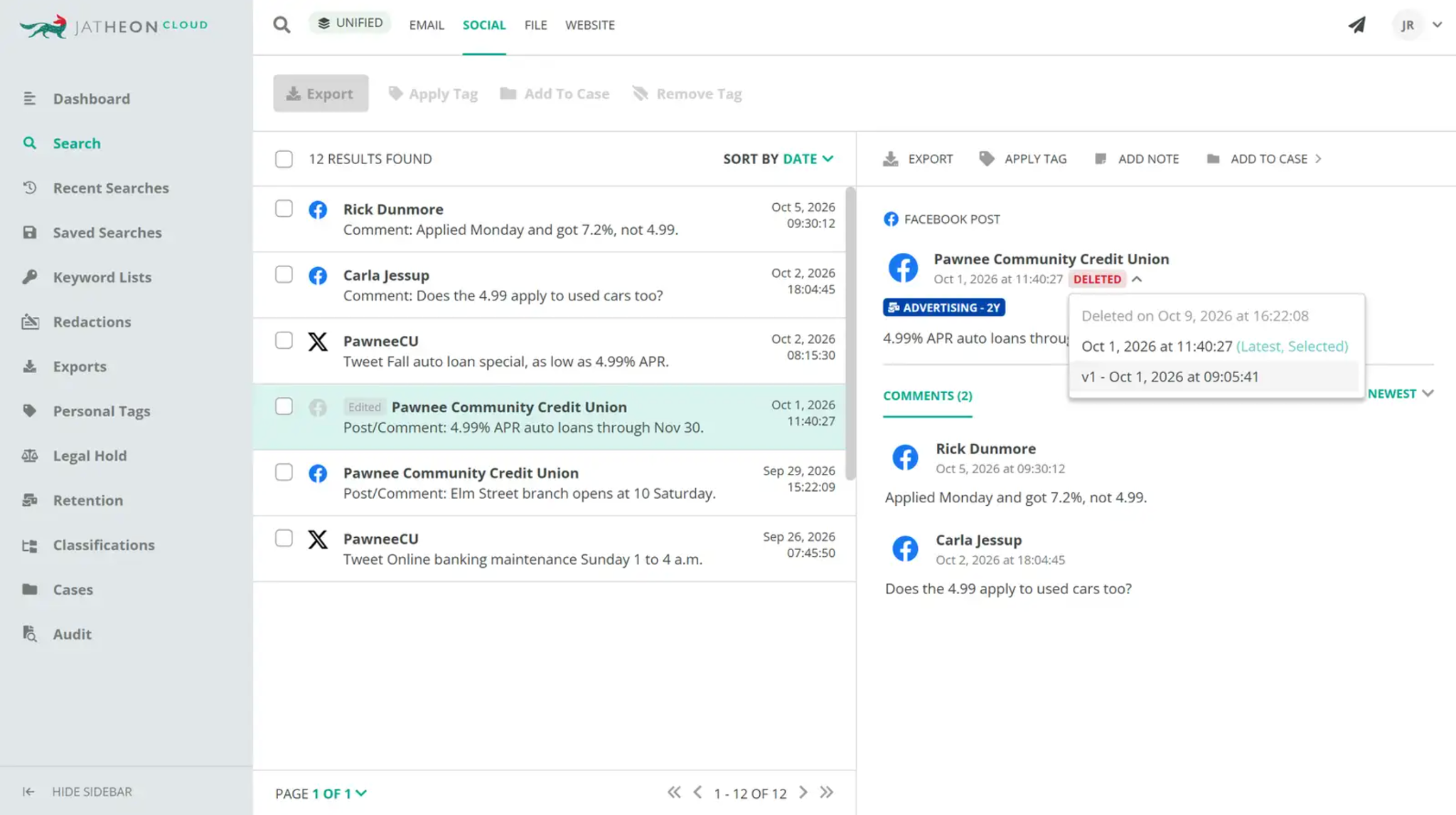
Task: Click the Export button in toolbar
Action: coord(321,93)
